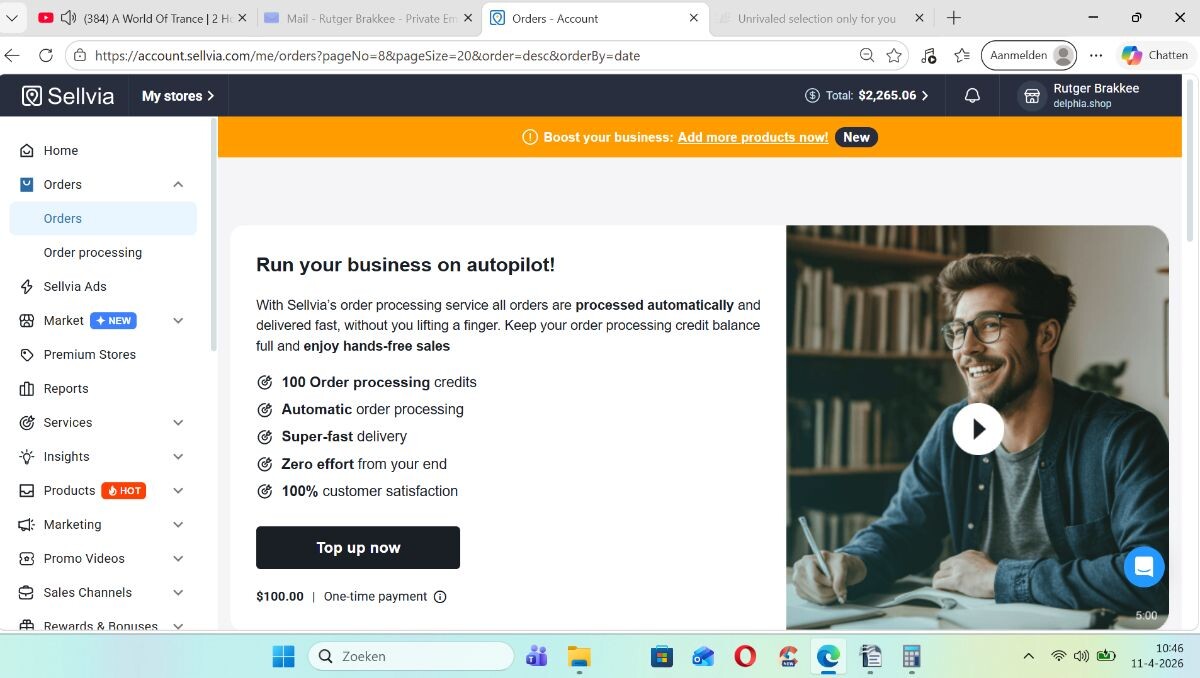This screenshot has width=1200, height=678.
Task: Play the autopilot promo video
Action: (978, 429)
